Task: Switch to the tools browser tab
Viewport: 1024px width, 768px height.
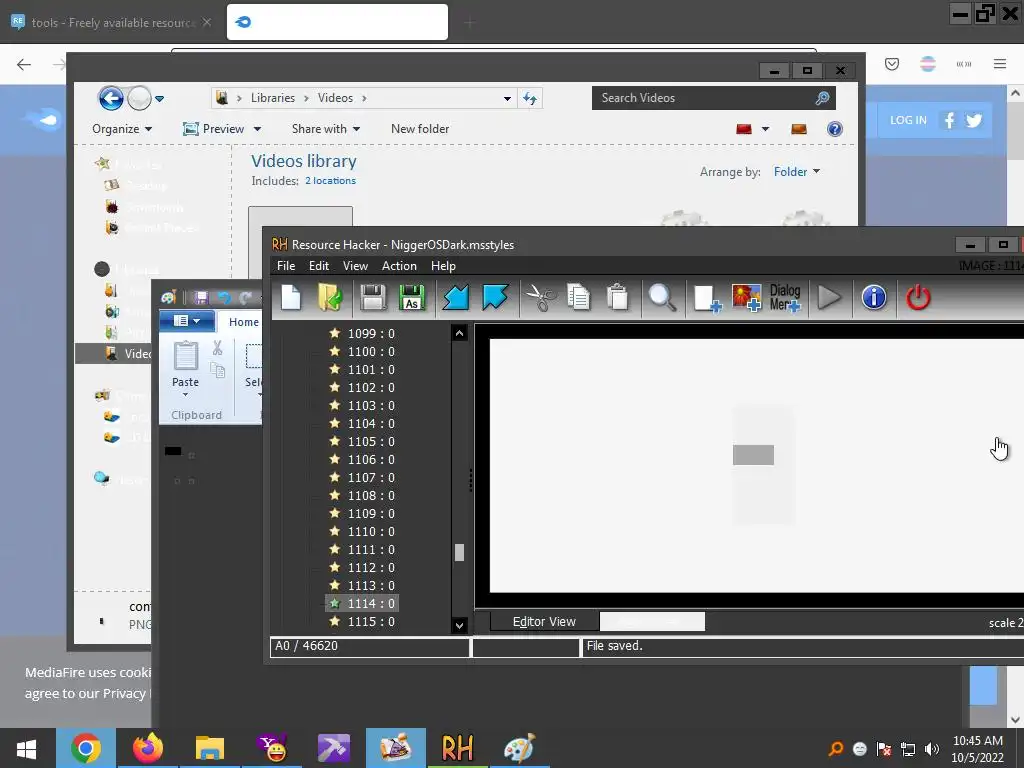Action: click(112, 22)
